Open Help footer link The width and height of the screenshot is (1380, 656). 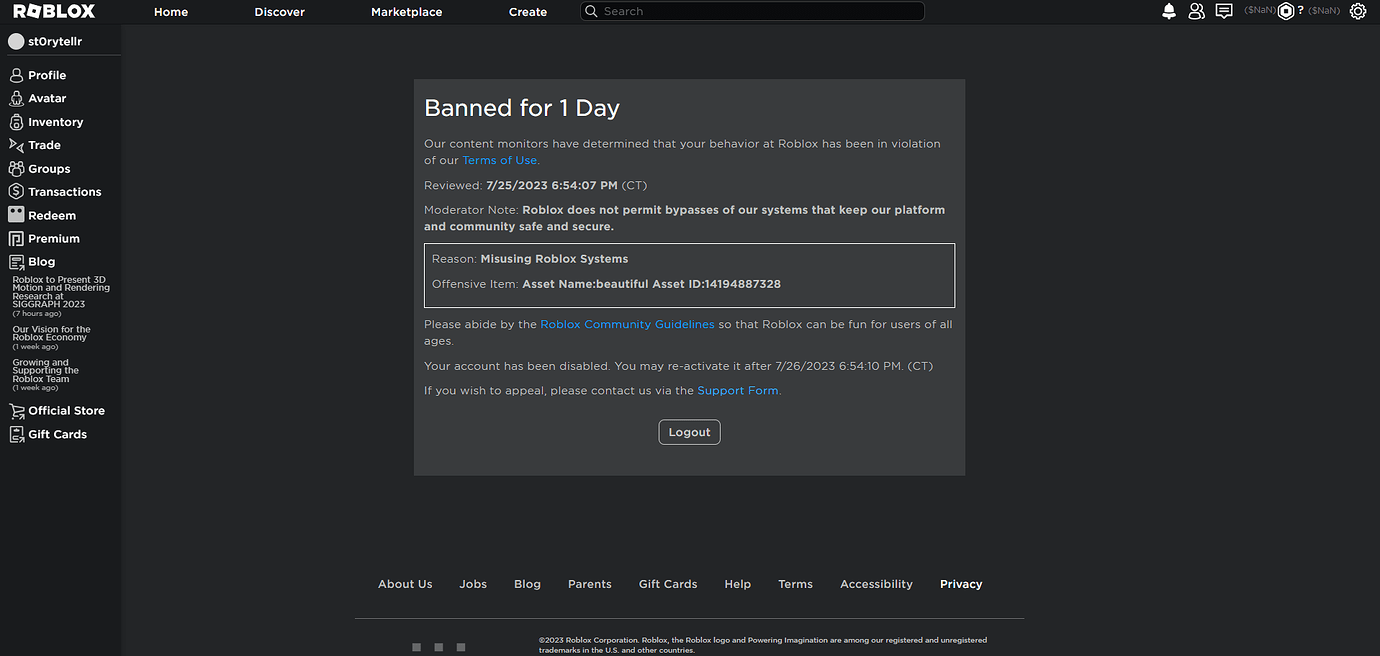(738, 584)
